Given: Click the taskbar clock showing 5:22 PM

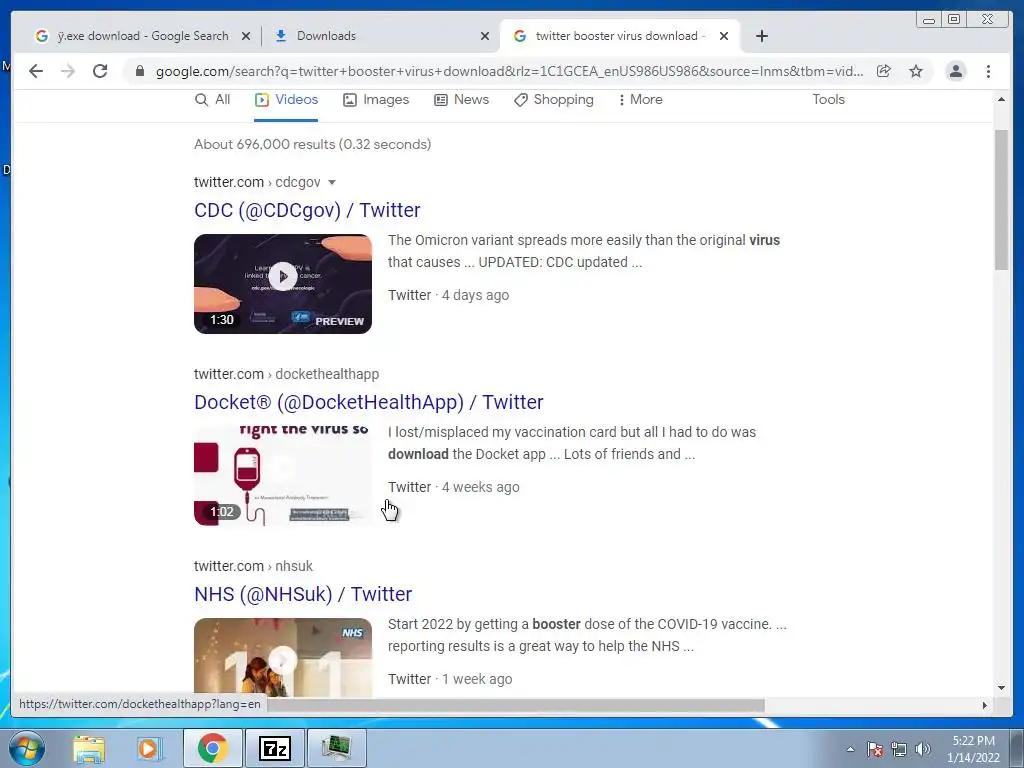Looking at the screenshot, I should click(974, 749).
